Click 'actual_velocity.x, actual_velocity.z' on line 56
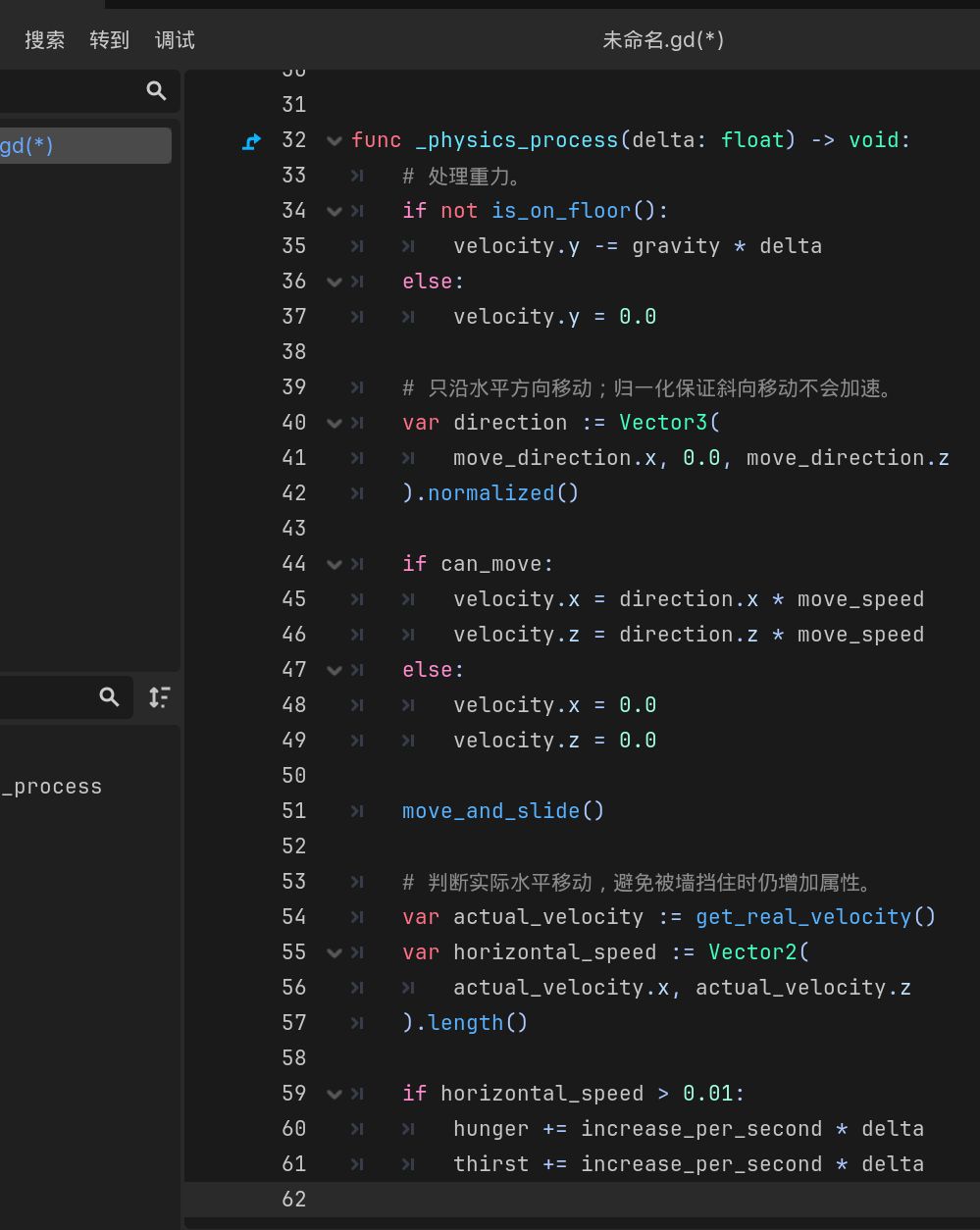980x1230 pixels. click(x=683, y=988)
